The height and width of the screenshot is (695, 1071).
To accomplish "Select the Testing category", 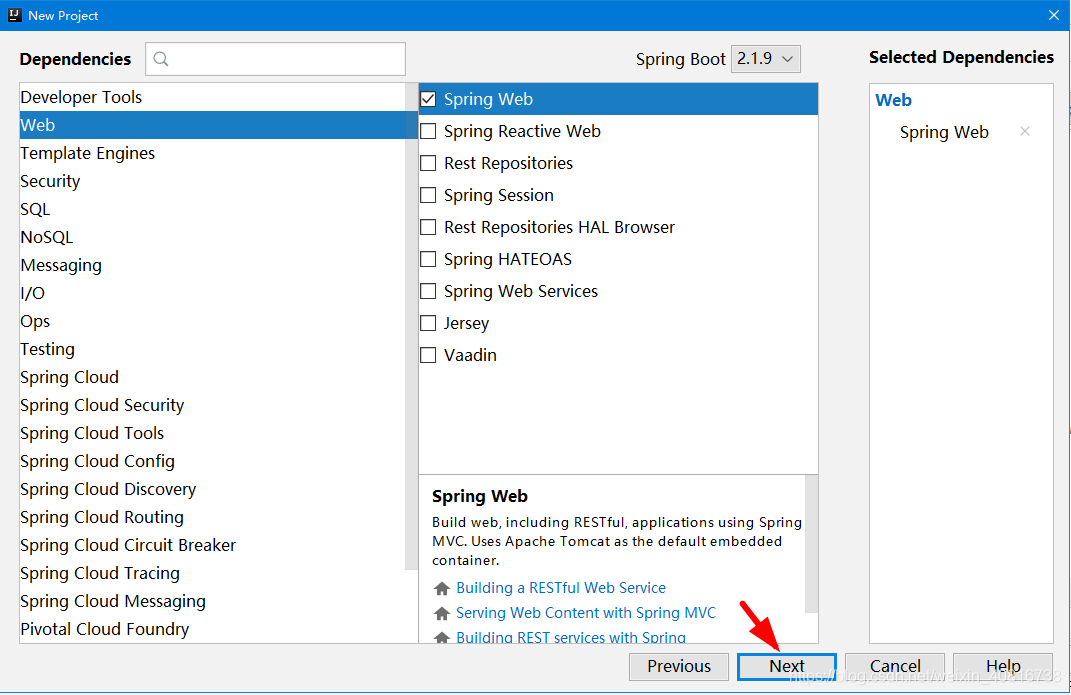I will click(212, 349).
